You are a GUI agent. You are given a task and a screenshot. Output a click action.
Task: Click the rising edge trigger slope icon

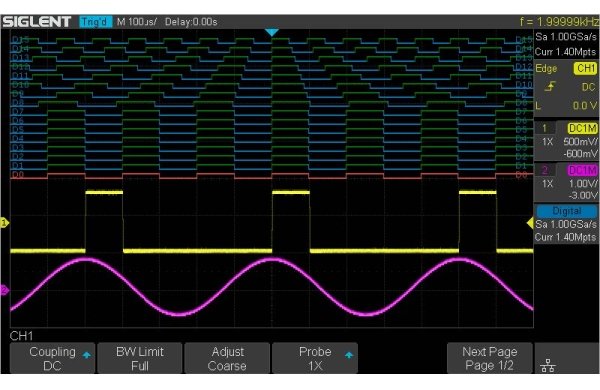pos(550,86)
